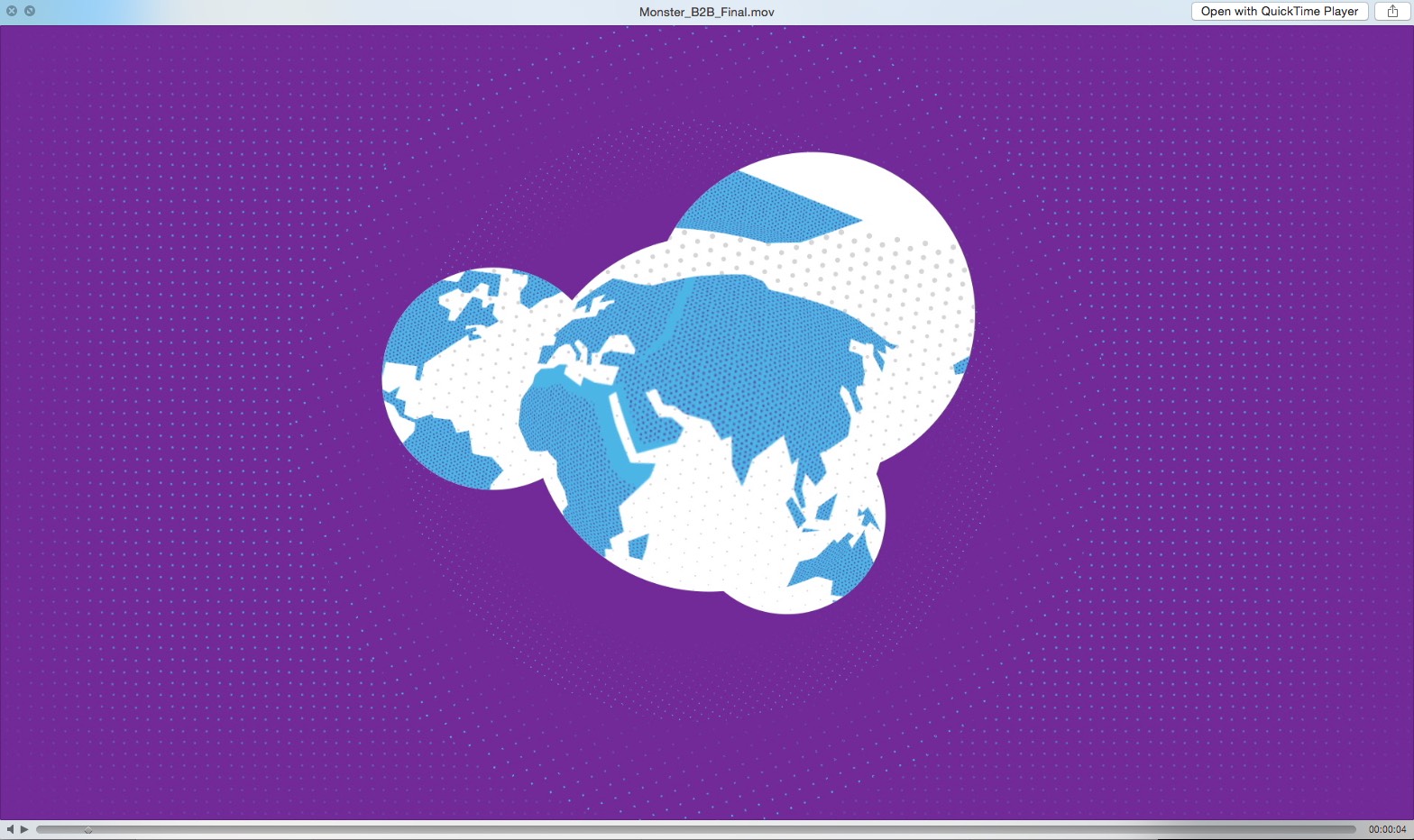Seek to the middle of the playback bar
The height and width of the screenshot is (840, 1414).
[x=696, y=829]
